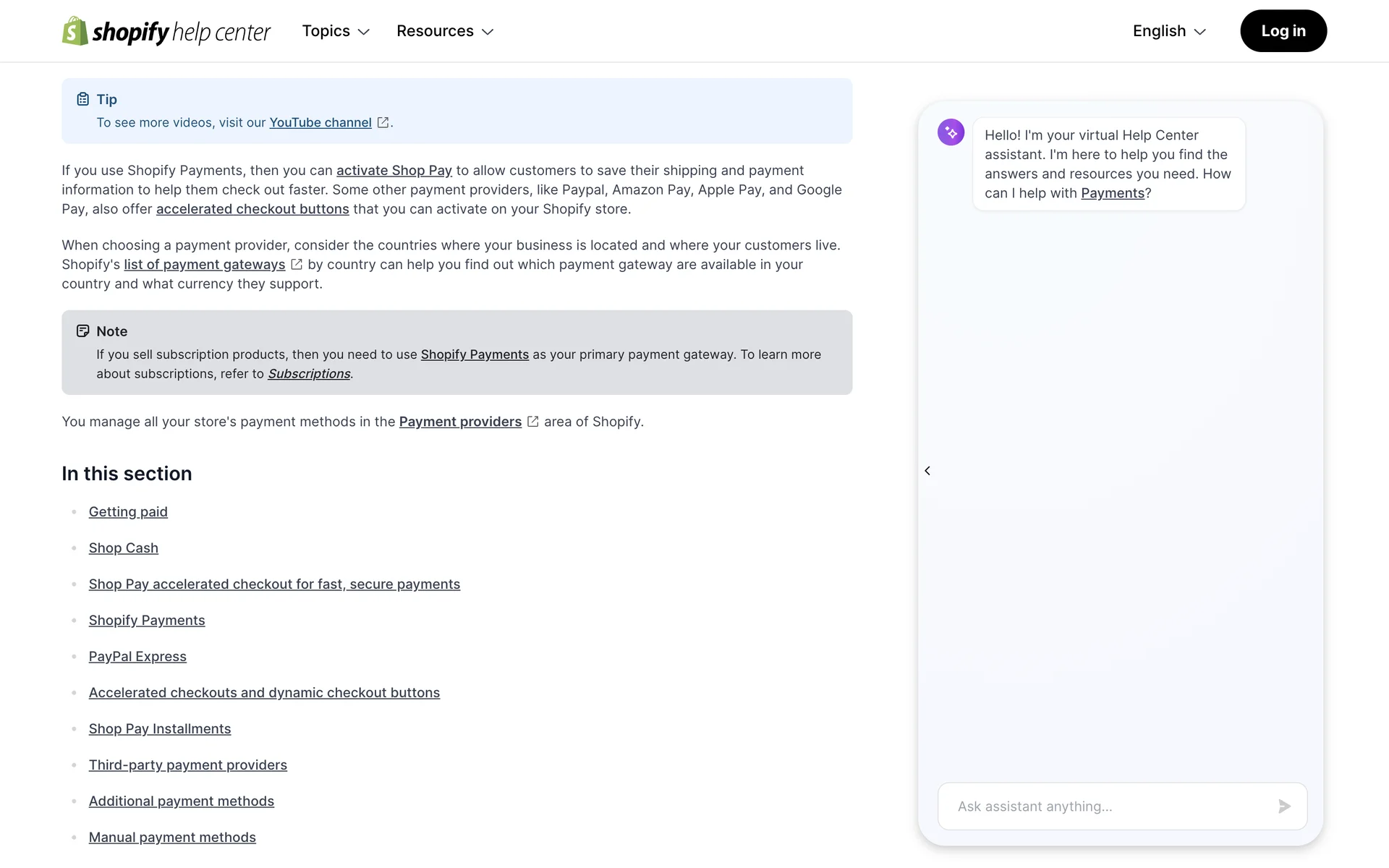The width and height of the screenshot is (1389, 868).
Task: Open the English language selector
Action: 1168,31
